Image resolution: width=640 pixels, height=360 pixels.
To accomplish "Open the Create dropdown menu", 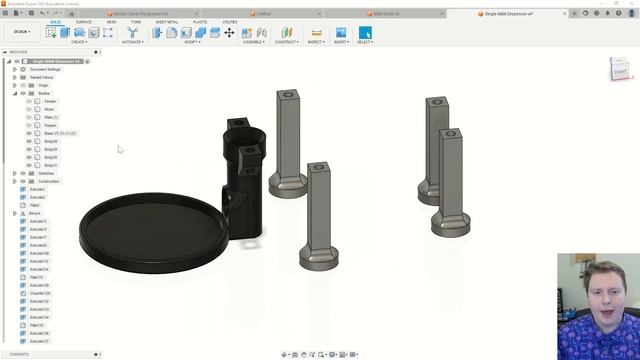I will tap(79, 42).
